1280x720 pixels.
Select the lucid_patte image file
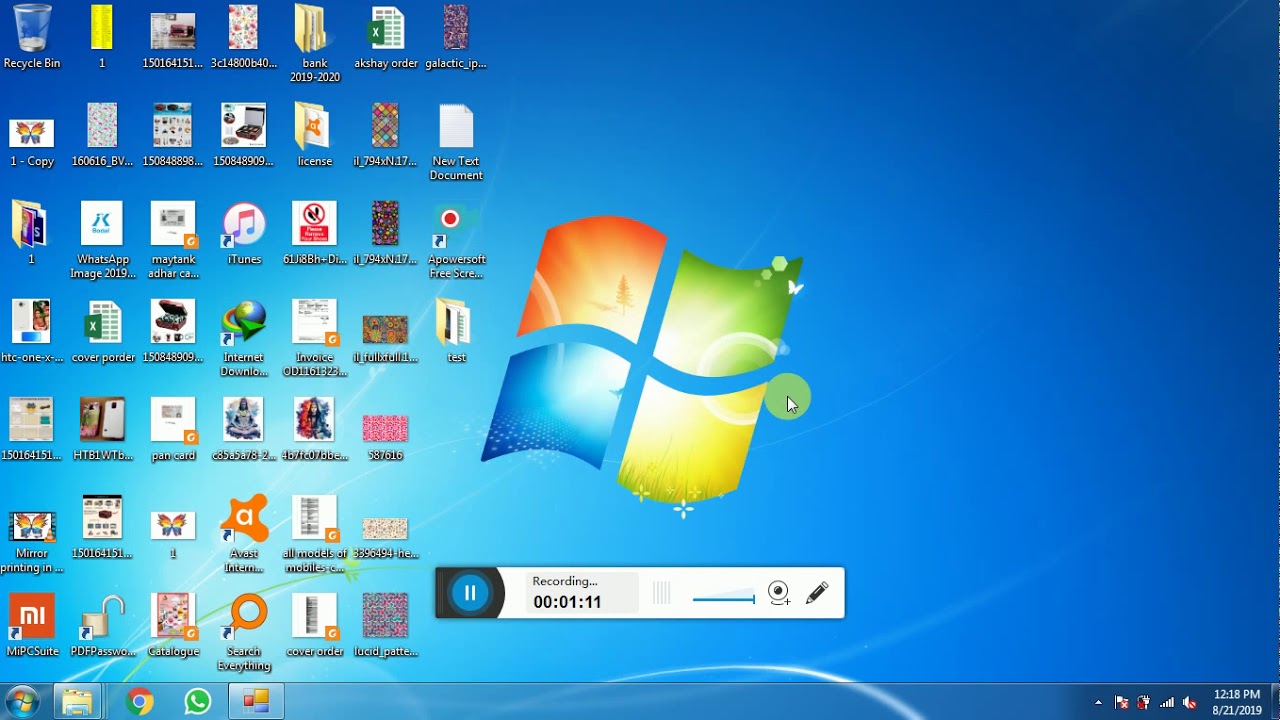coord(385,626)
